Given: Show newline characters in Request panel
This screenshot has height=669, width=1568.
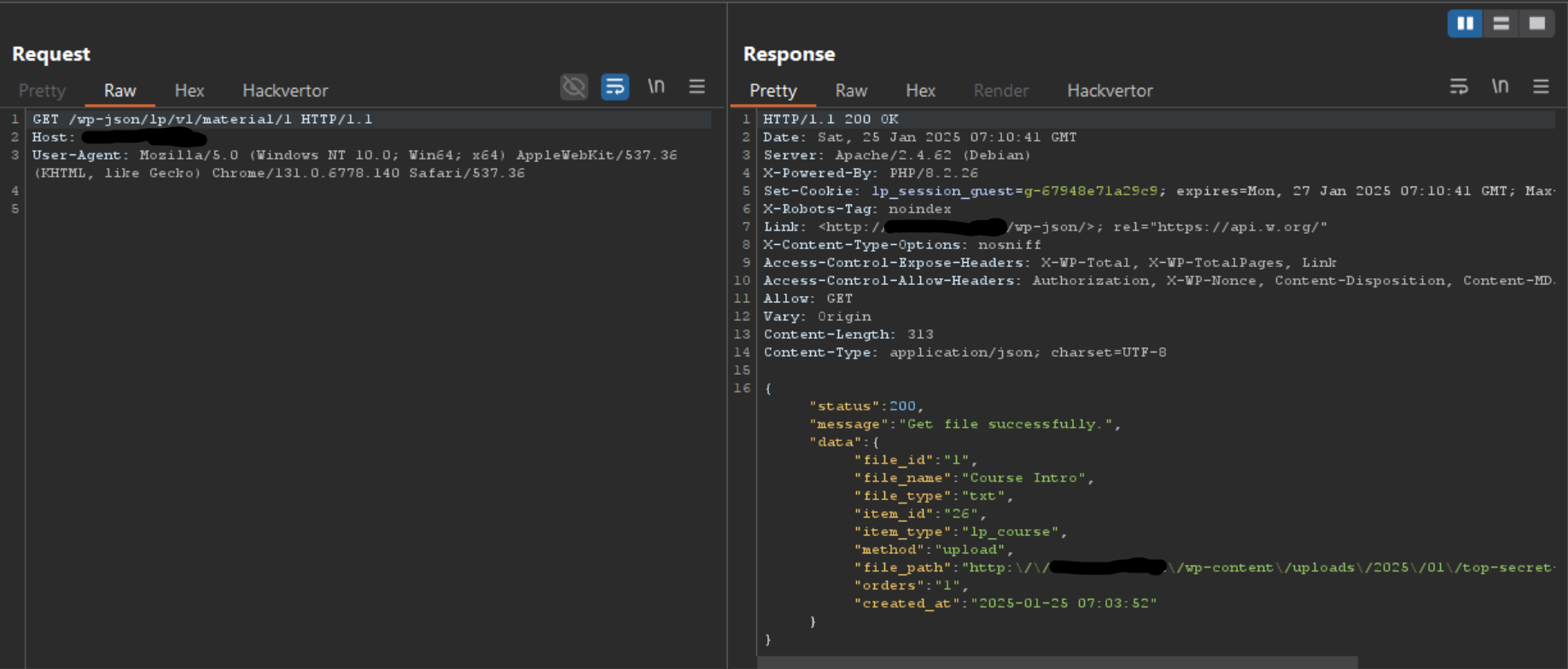Looking at the screenshot, I should pyautogui.click(x=656, y=86).
